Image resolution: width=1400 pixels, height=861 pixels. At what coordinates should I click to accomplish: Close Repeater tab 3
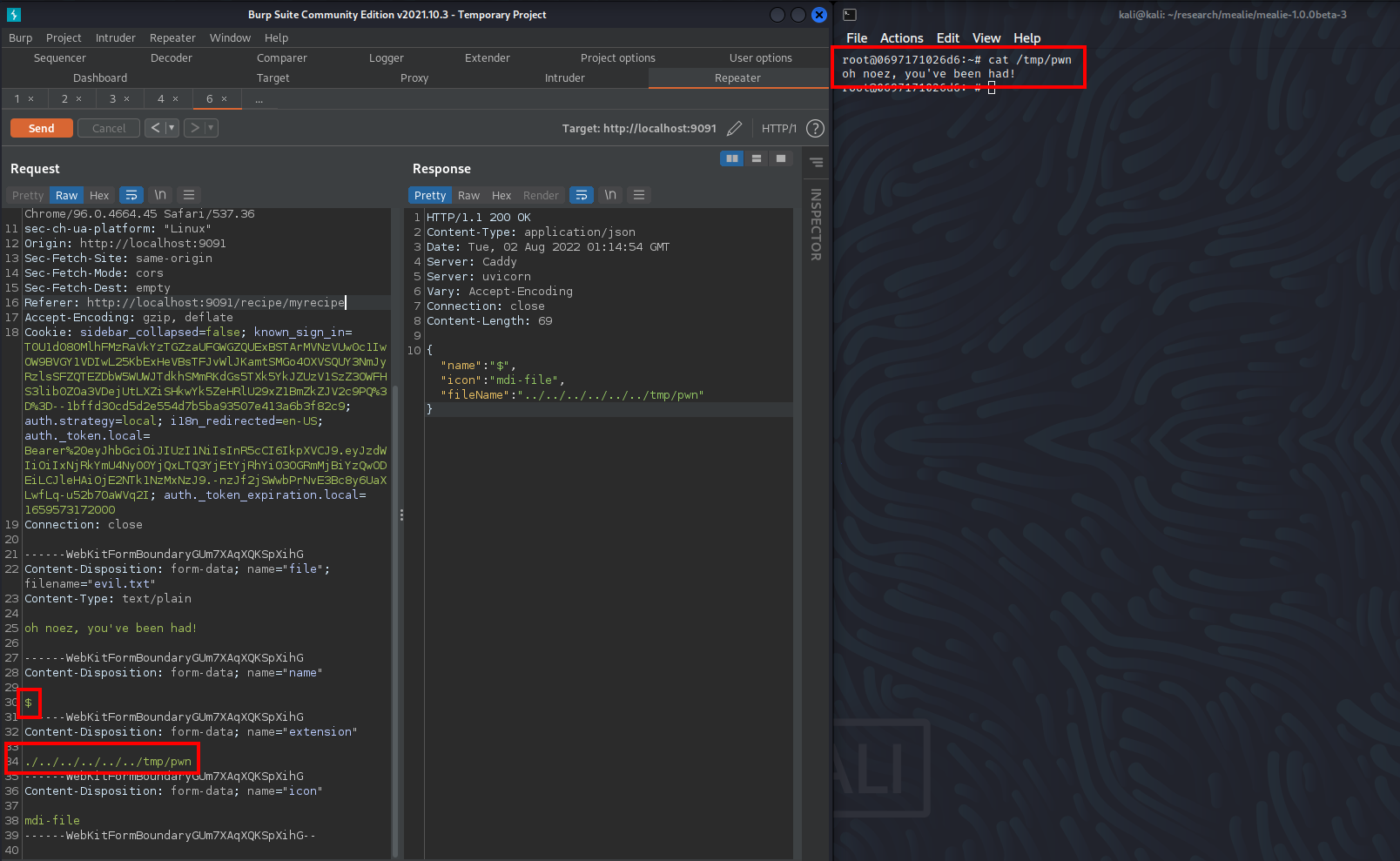pos(127,99)
